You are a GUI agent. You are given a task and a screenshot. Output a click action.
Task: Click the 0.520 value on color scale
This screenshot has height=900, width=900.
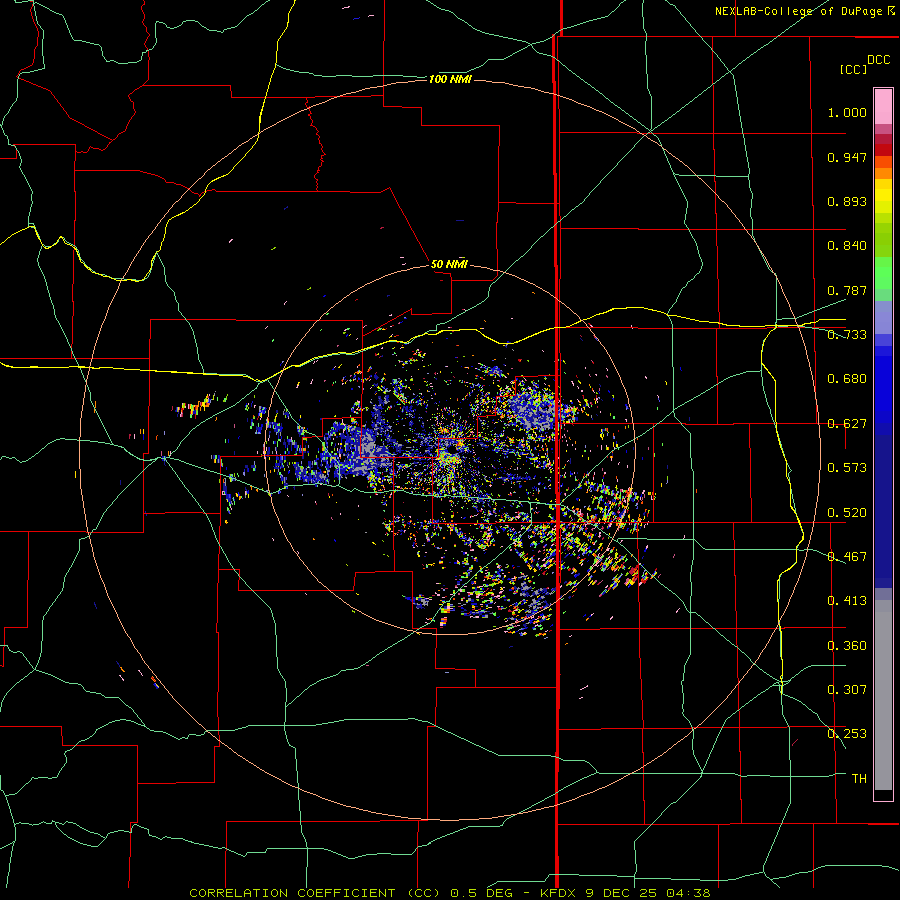pos(847,513)
